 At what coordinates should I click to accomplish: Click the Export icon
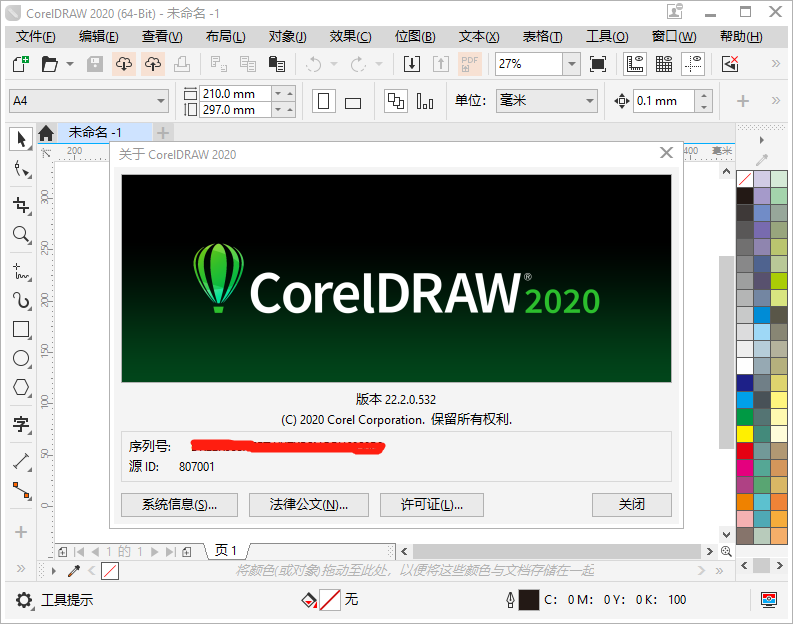440,64
